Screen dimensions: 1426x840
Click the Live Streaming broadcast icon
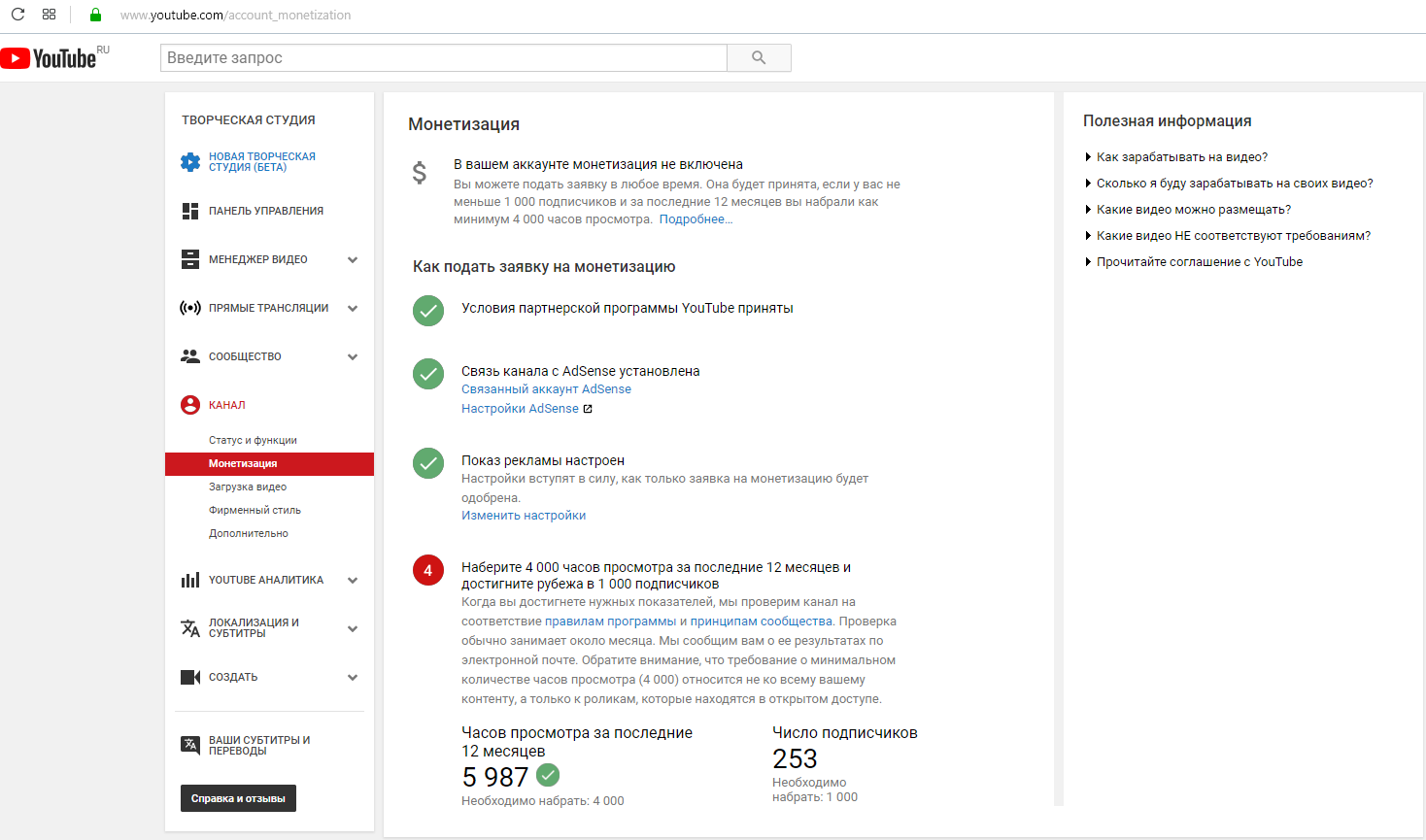(190, 308)
